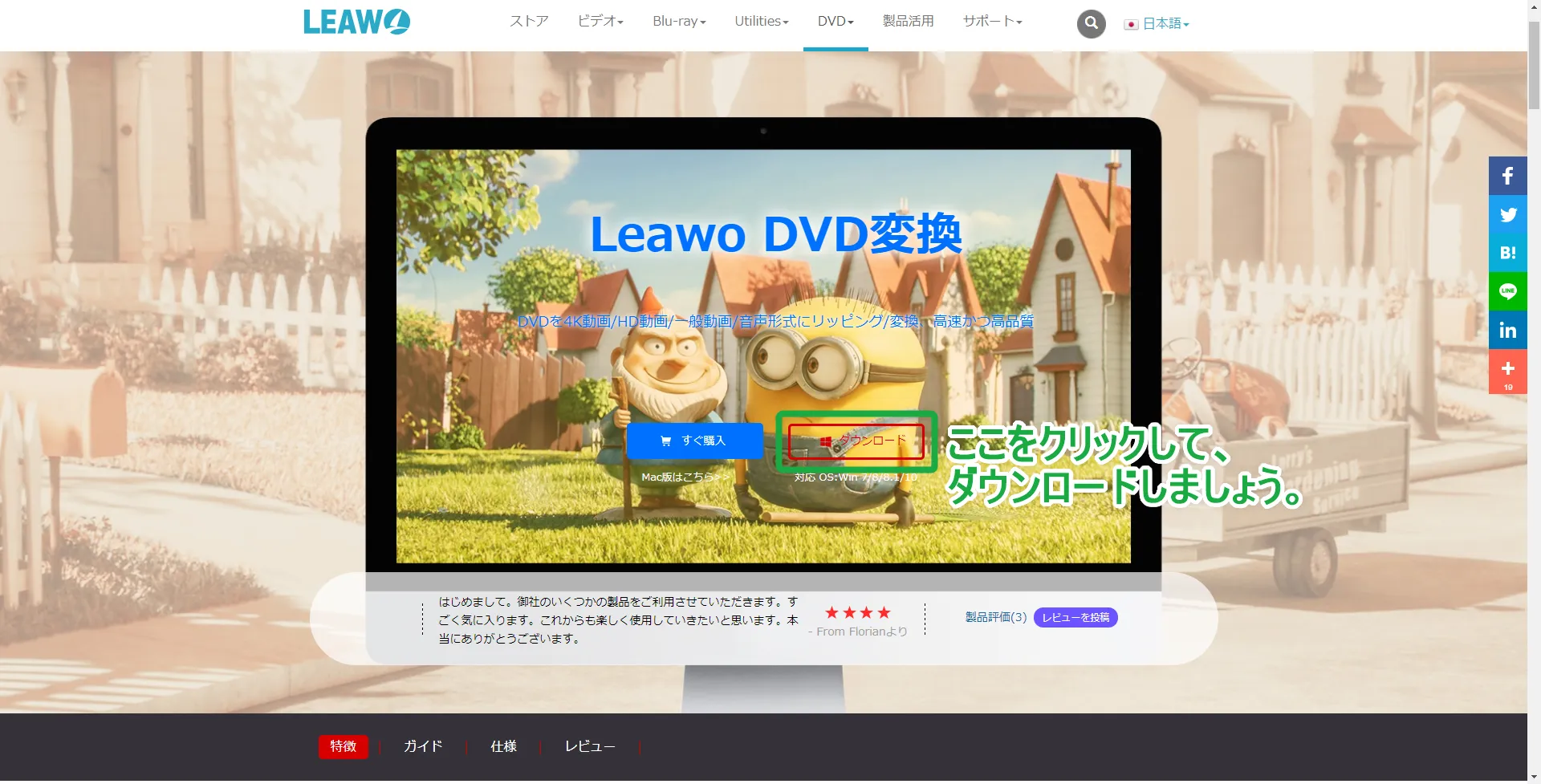Click the four-star review rating
The width and height of the screenshot is (1541, 784).
click(858, 613)
